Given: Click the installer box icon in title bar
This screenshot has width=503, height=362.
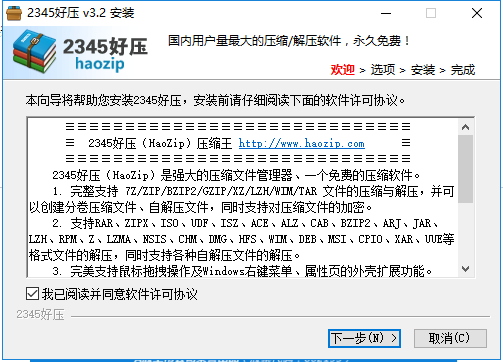Looking at the screenshot, I should click(14, 13).
